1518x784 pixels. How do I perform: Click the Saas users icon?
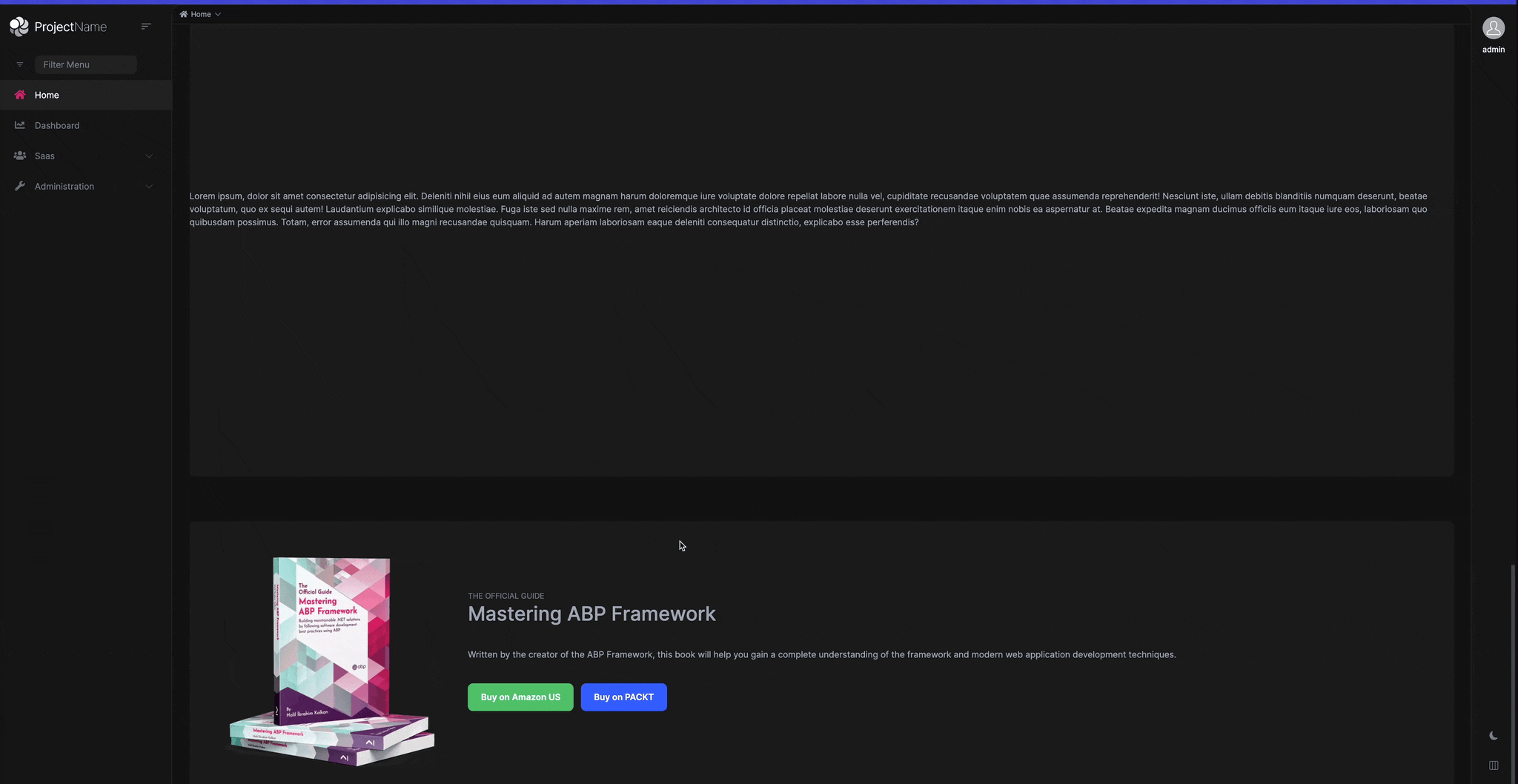pyautogui.click(x=20, y=156)
